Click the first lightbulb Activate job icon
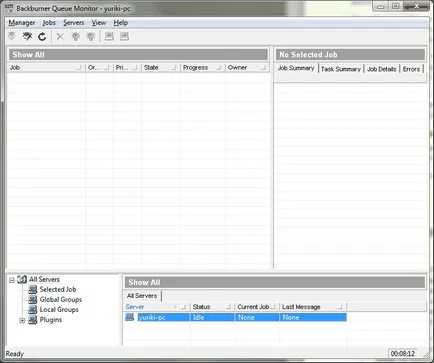Viewport: 434px width, 363px height. (76, 36)
